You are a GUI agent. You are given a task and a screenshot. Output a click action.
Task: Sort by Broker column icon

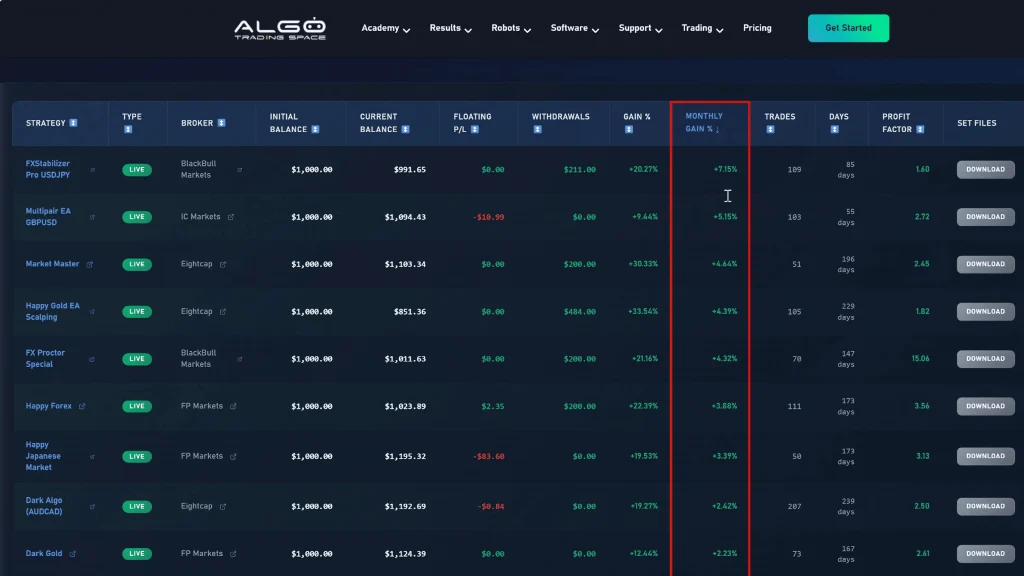pyautogui.click(x=221, y=123)
